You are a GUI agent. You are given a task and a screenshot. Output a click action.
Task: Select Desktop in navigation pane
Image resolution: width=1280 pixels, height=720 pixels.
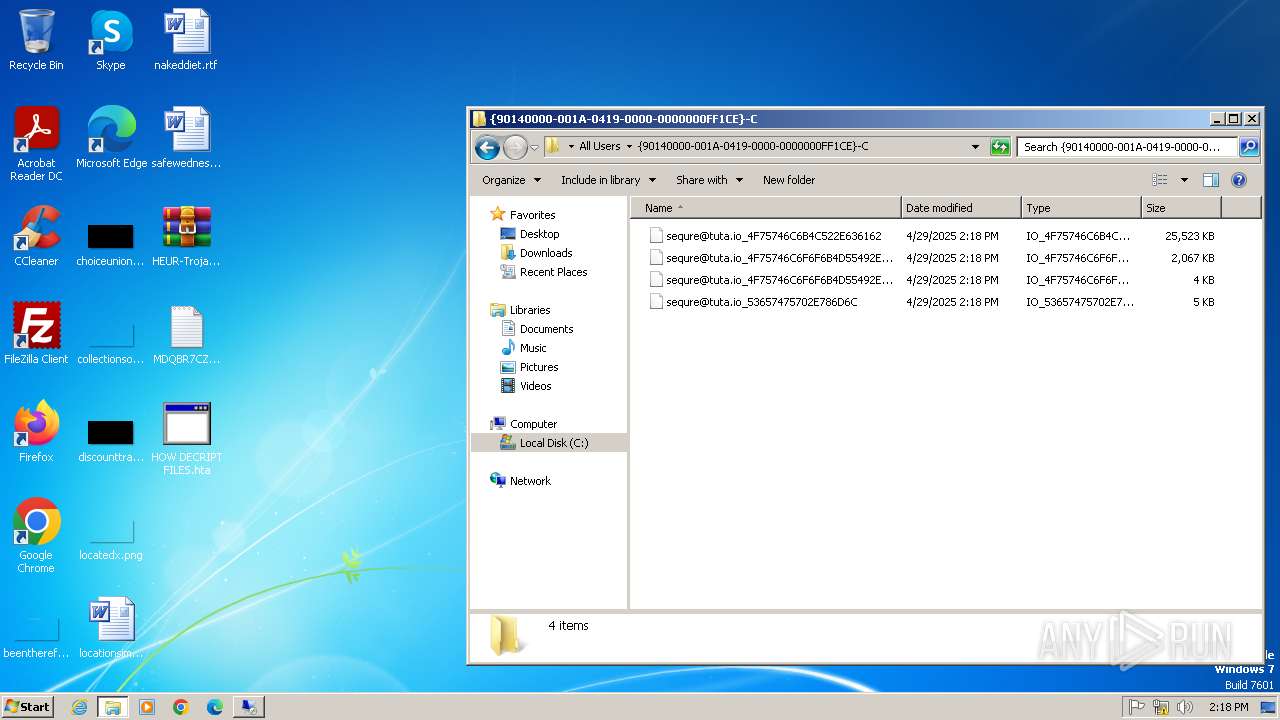[x=539, y=234]
